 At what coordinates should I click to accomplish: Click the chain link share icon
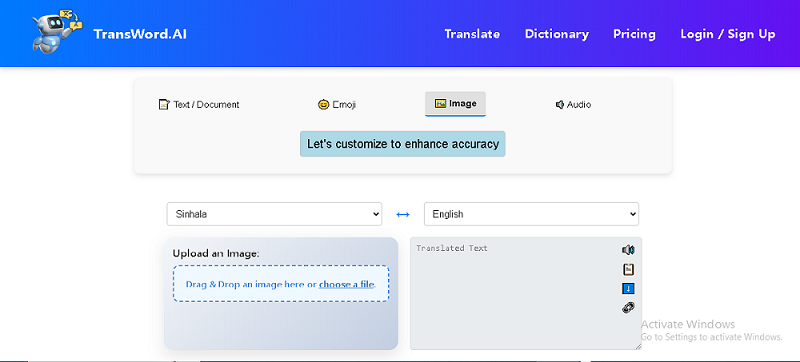(x=628, y=307)
